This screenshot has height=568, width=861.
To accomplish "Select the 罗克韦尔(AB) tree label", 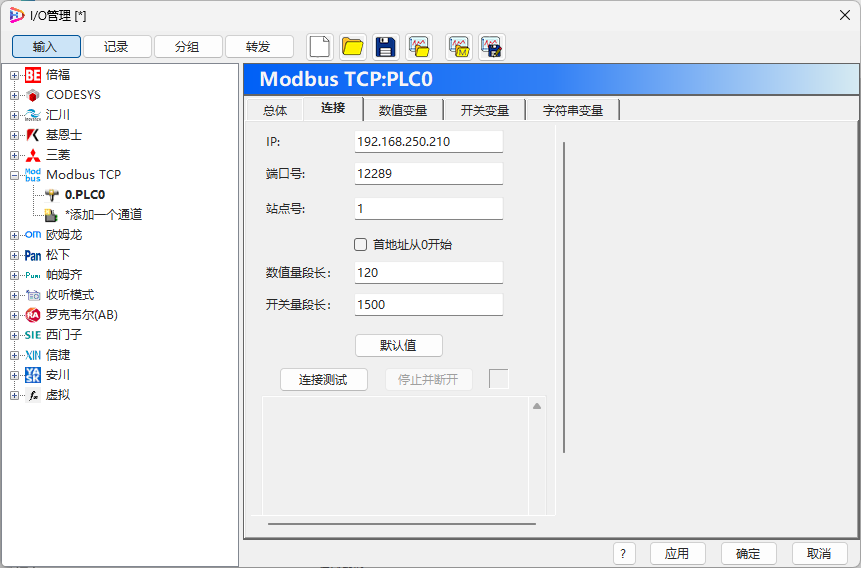I will pos(82,315).
